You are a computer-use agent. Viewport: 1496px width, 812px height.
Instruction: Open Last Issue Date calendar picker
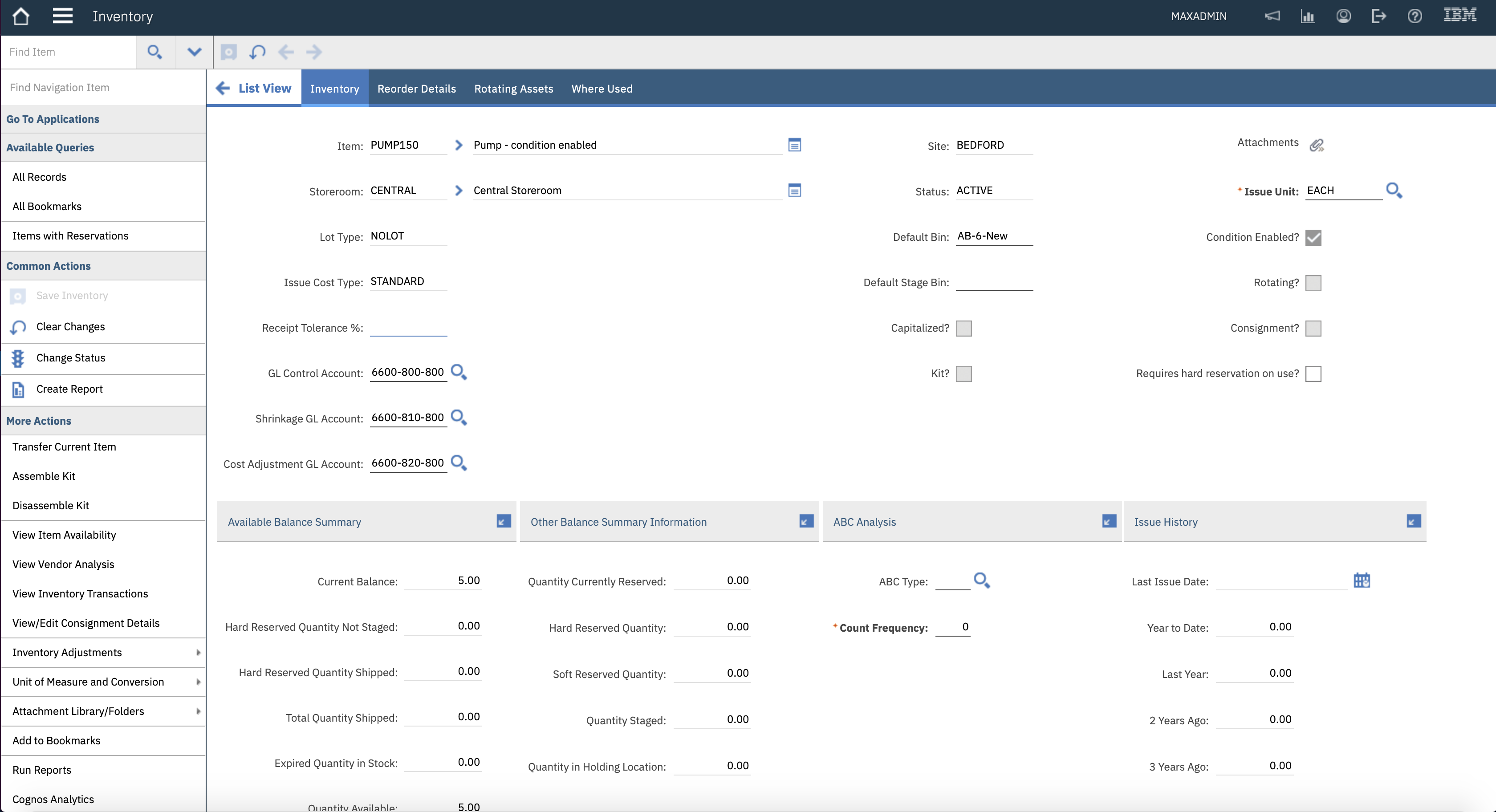(1361, 580)
